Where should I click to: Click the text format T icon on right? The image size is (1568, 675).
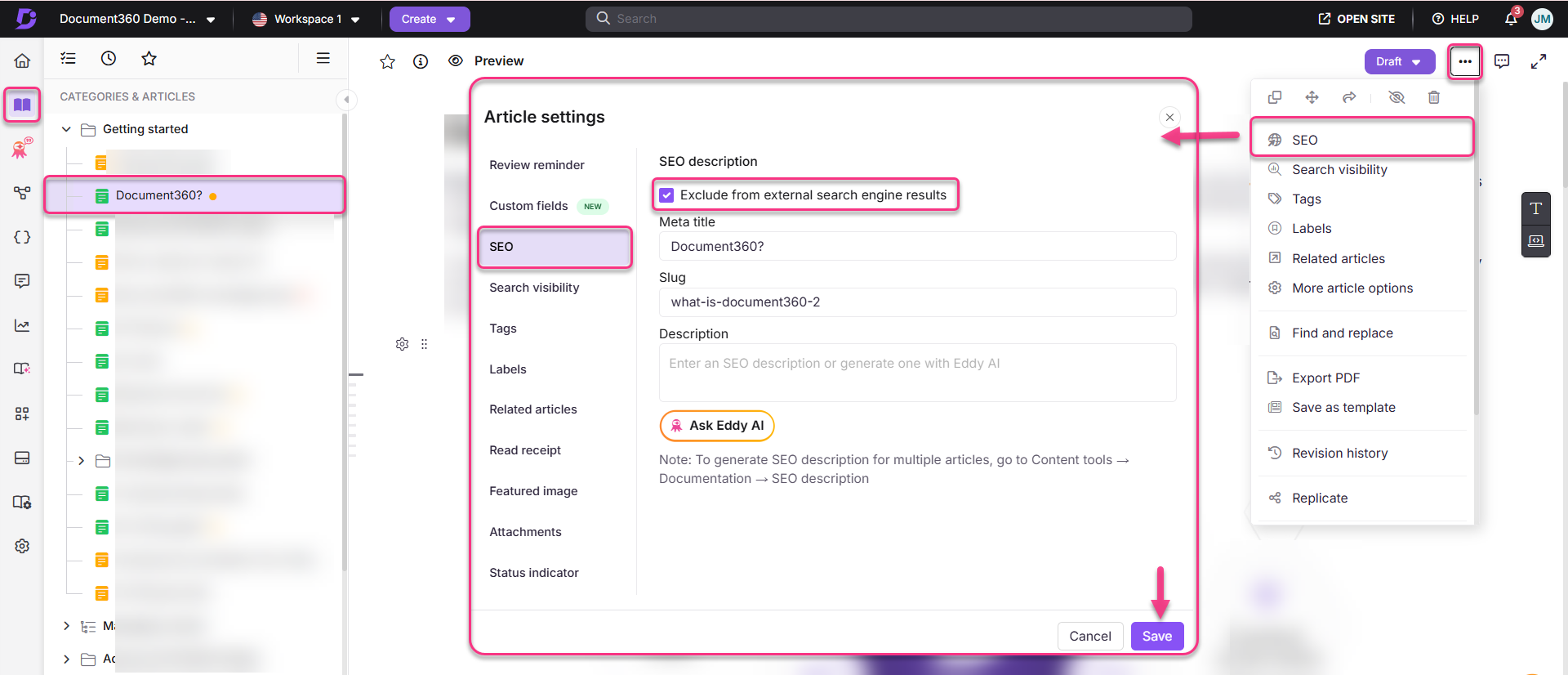pos(1536,208)
